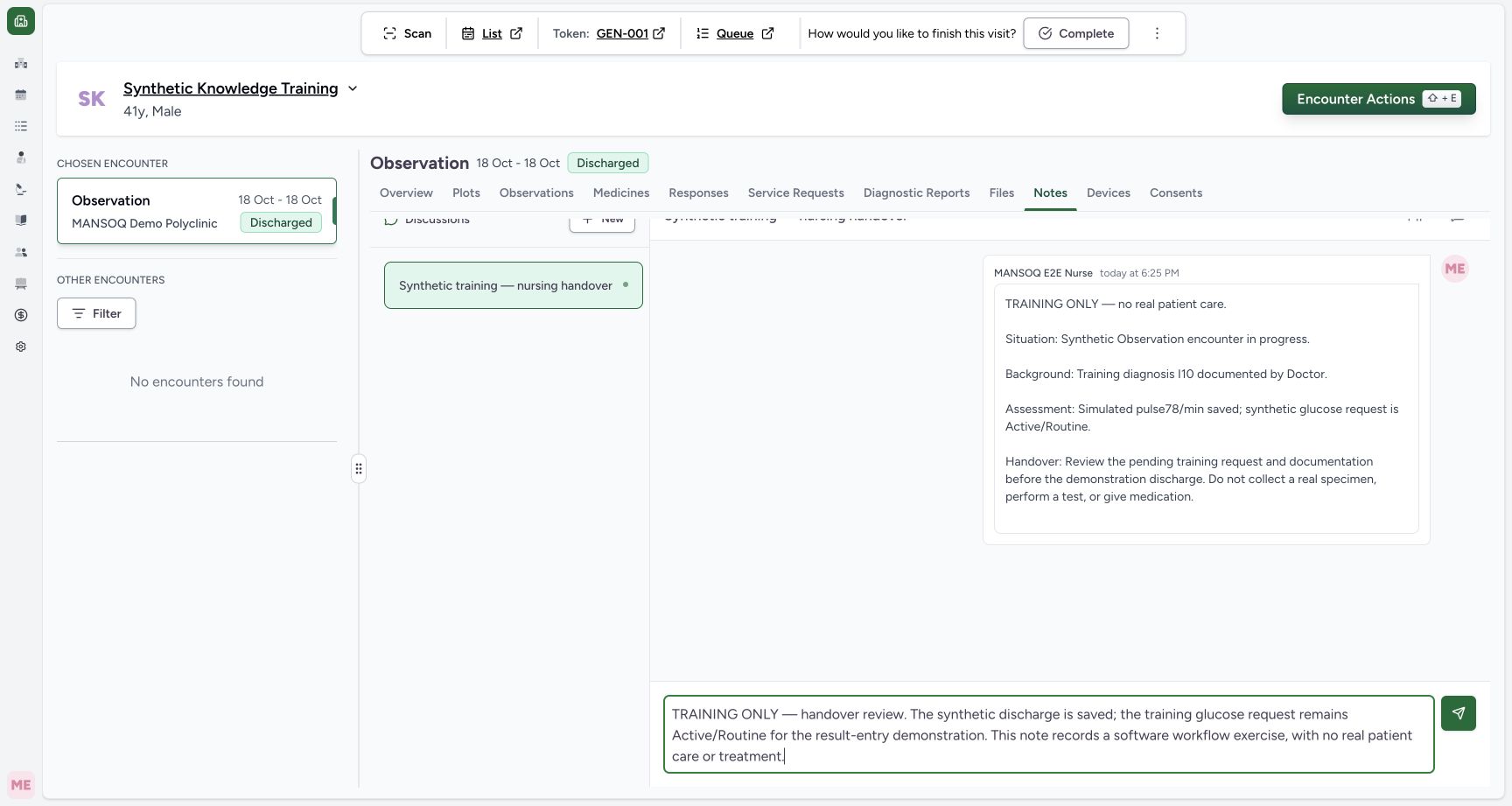Open the microscope lab sidebar icon
Image resolution: width=1512 pixels, height=806 pixels.
point(21,189)
